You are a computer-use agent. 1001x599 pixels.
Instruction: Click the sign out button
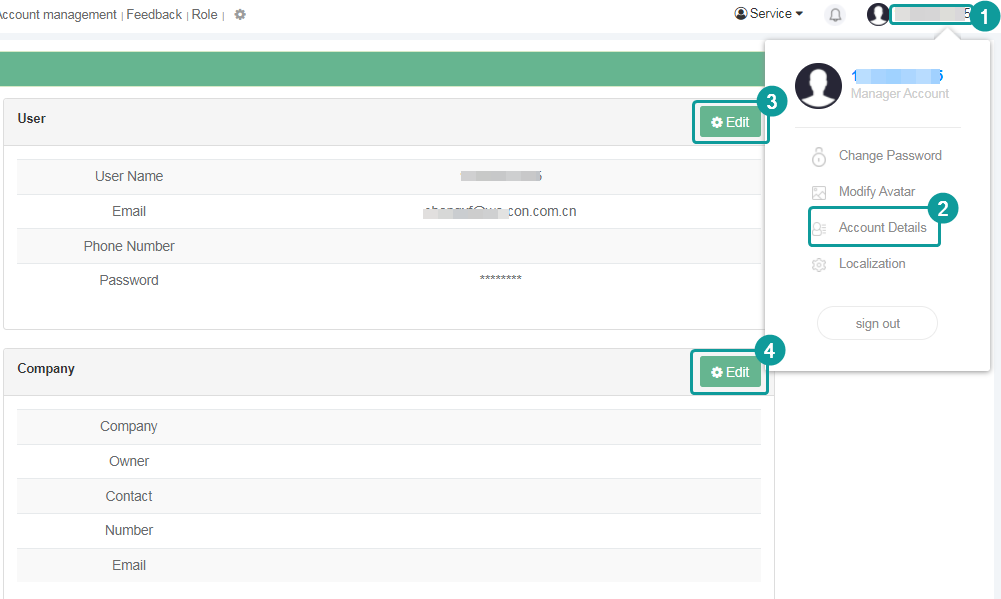877,323
